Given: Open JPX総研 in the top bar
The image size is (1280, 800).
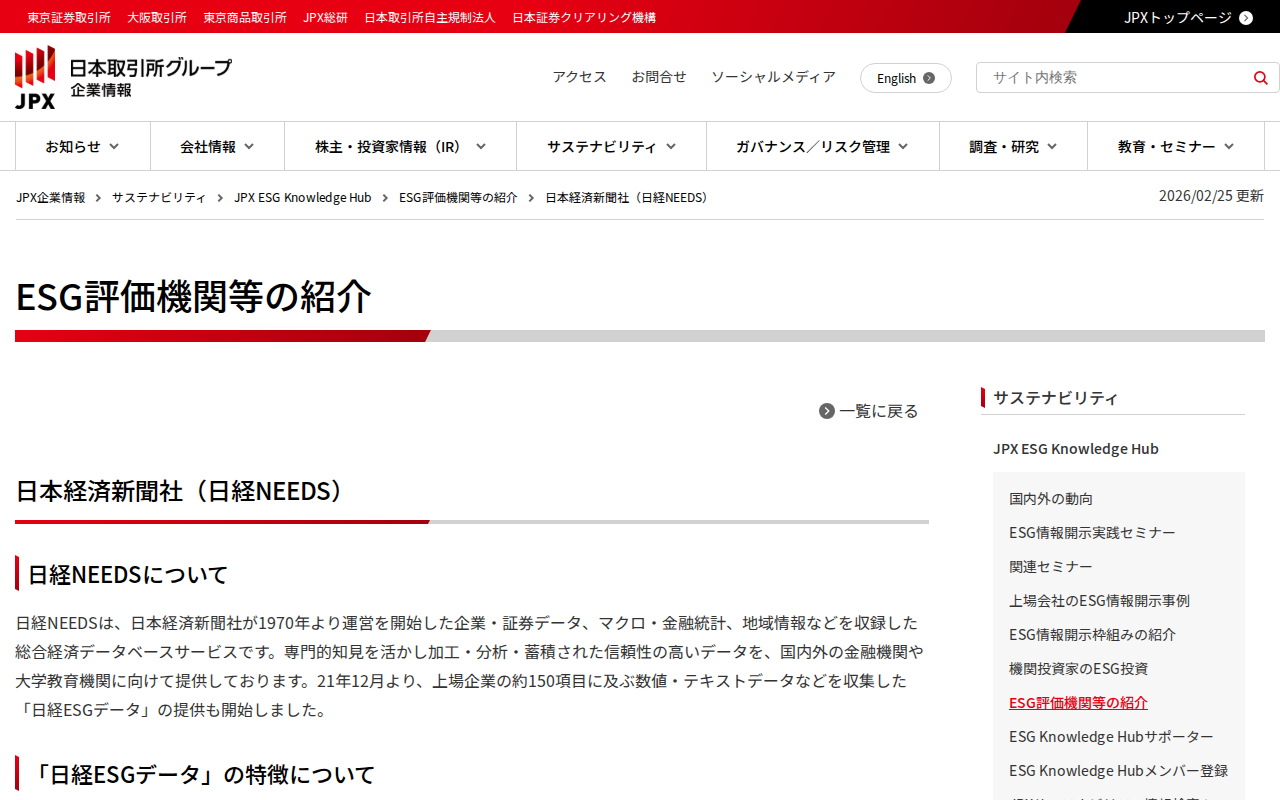Looking at the screenshot, I should 326,17.
